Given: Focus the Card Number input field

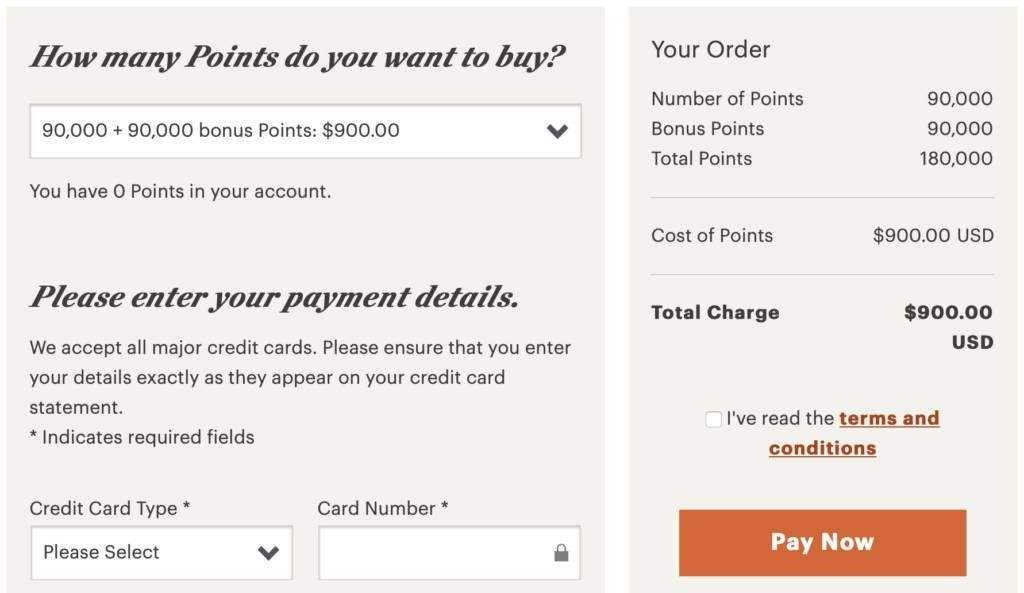Looking at the screenshot, I should [449, 553].
